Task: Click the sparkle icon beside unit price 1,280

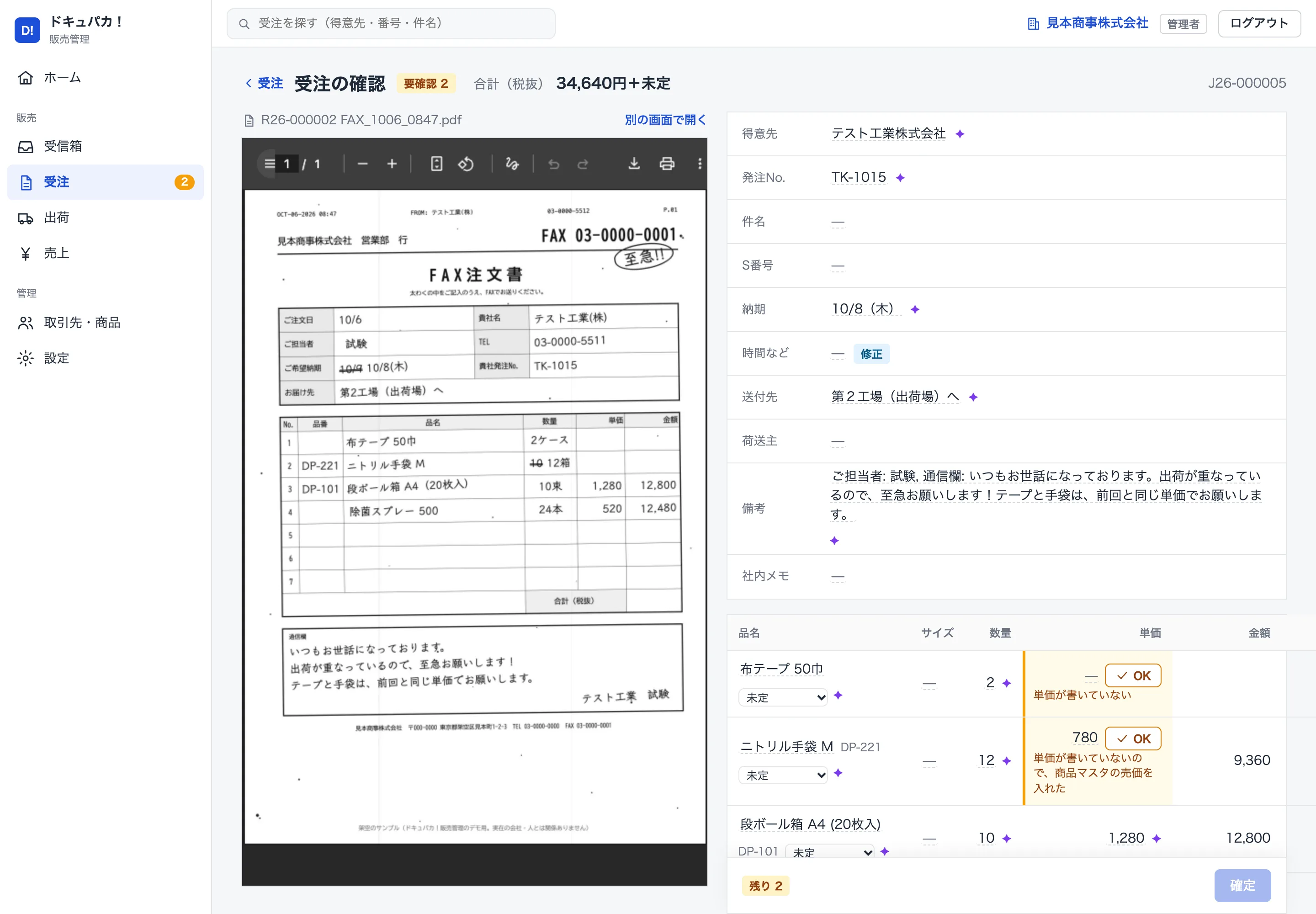Action: [x=1156, y=839]
